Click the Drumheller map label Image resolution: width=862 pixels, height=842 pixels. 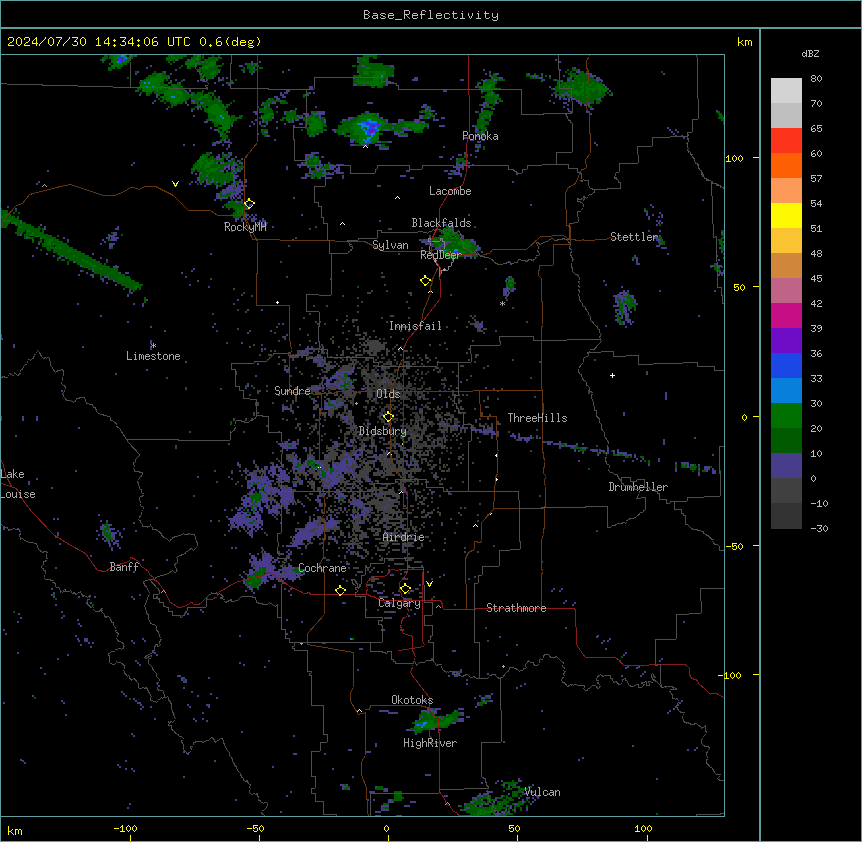638,487
